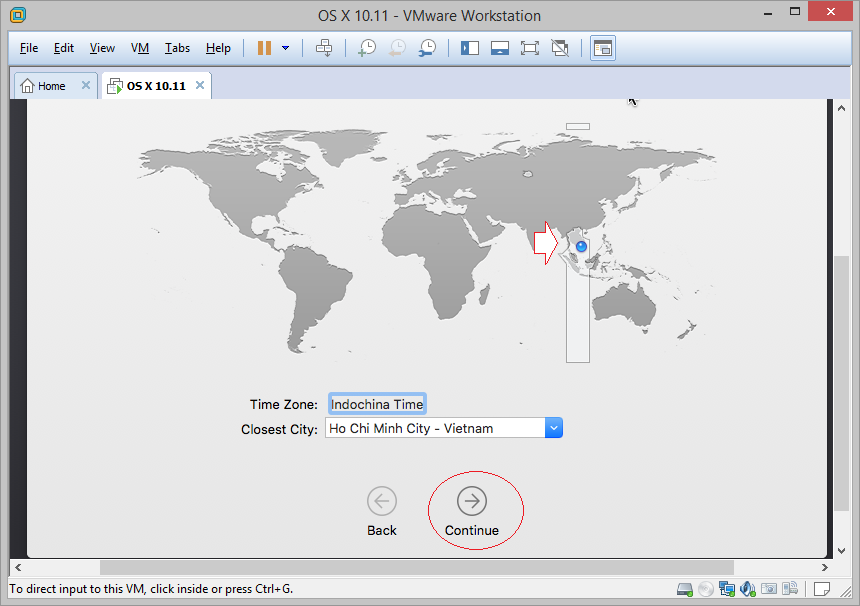Click the message log note icon

pyautogui.click(x=822, y=590)
